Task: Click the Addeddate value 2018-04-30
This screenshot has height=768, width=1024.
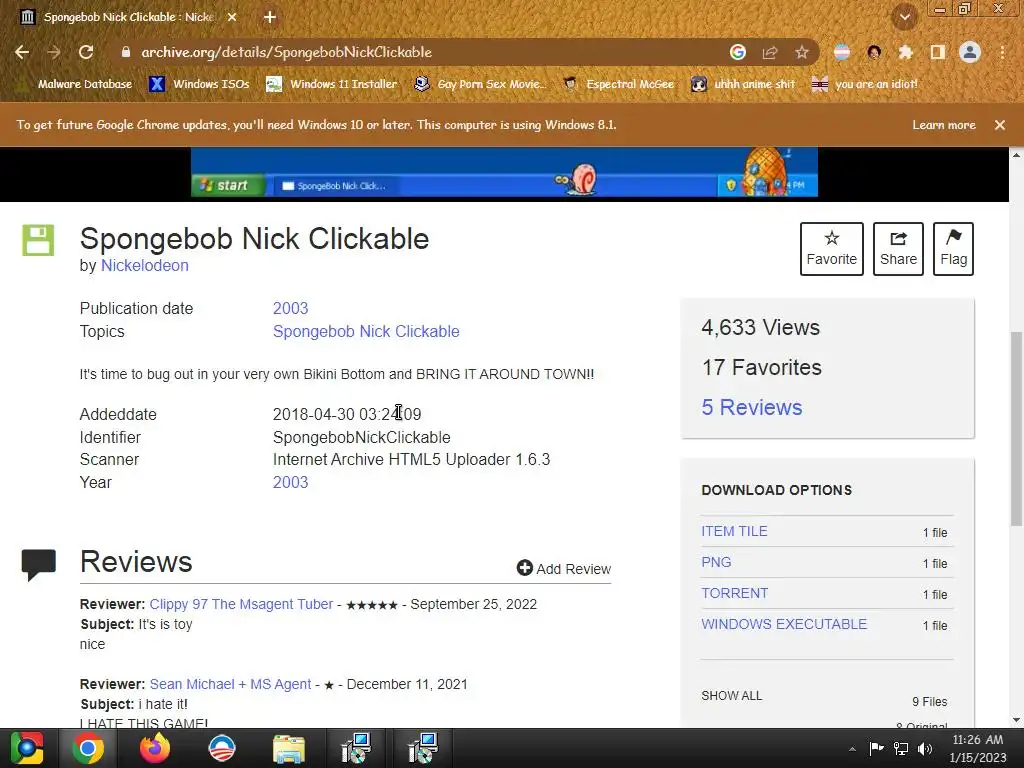Action: [x=347, y=414]
